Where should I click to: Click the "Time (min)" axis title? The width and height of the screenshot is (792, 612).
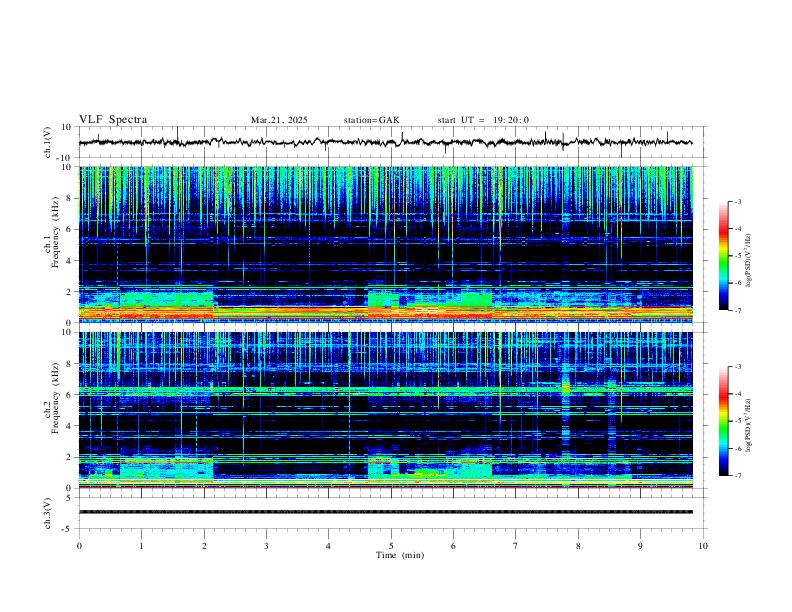pyautogui.click(x=400, y=555)
